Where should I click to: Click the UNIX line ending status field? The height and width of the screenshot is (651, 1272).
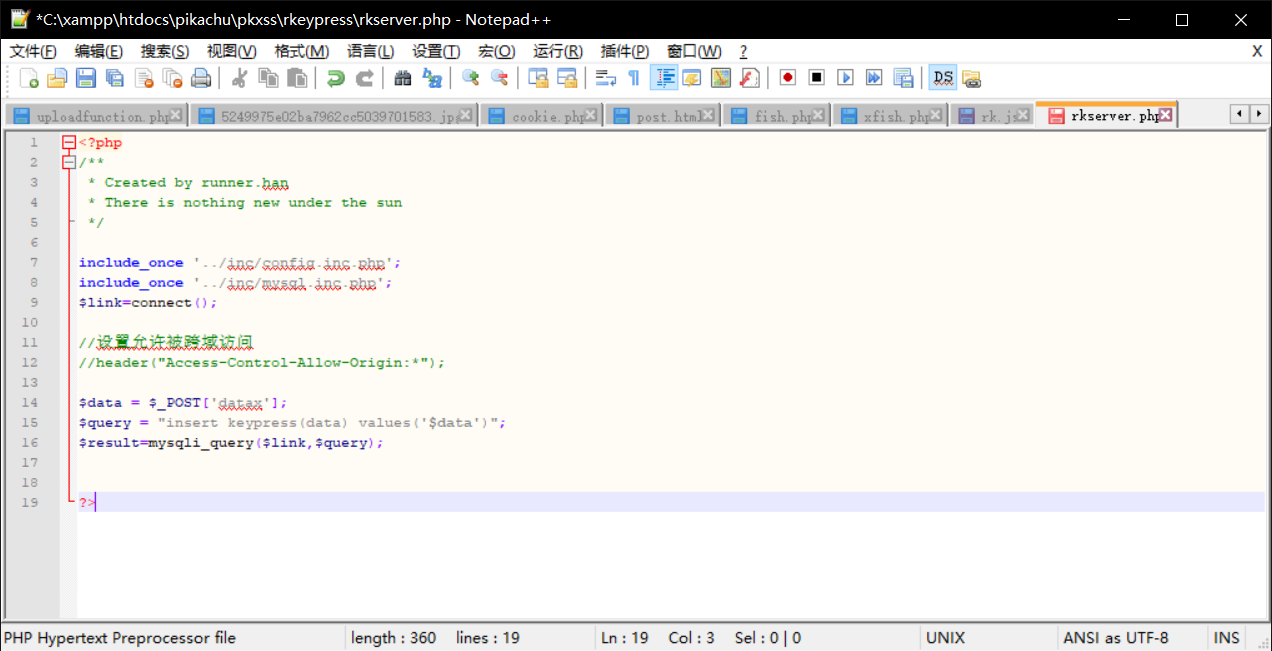(945, 638)
